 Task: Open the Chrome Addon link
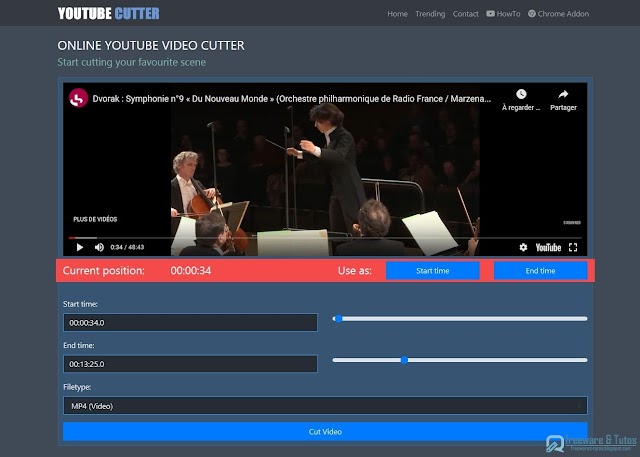(558, 14)
